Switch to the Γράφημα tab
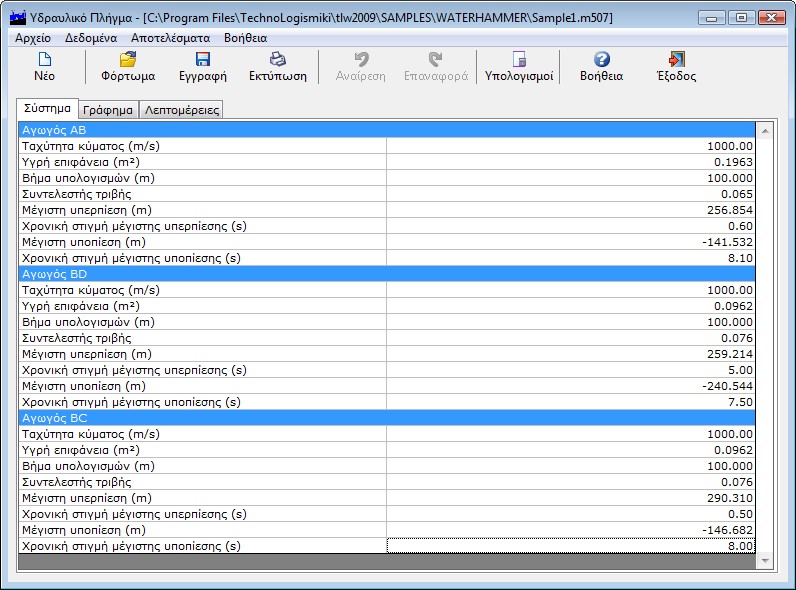 tap(108, 110)
